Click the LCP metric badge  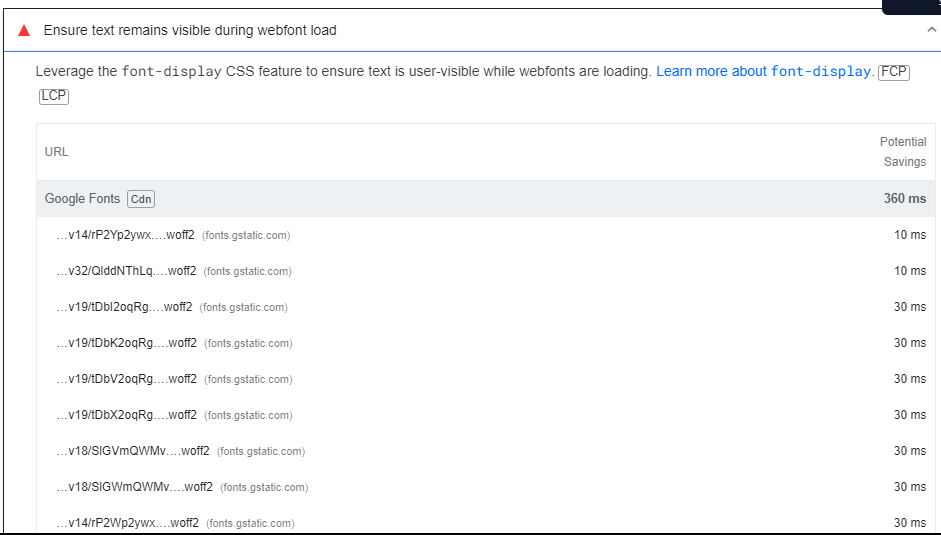[54, 96]
